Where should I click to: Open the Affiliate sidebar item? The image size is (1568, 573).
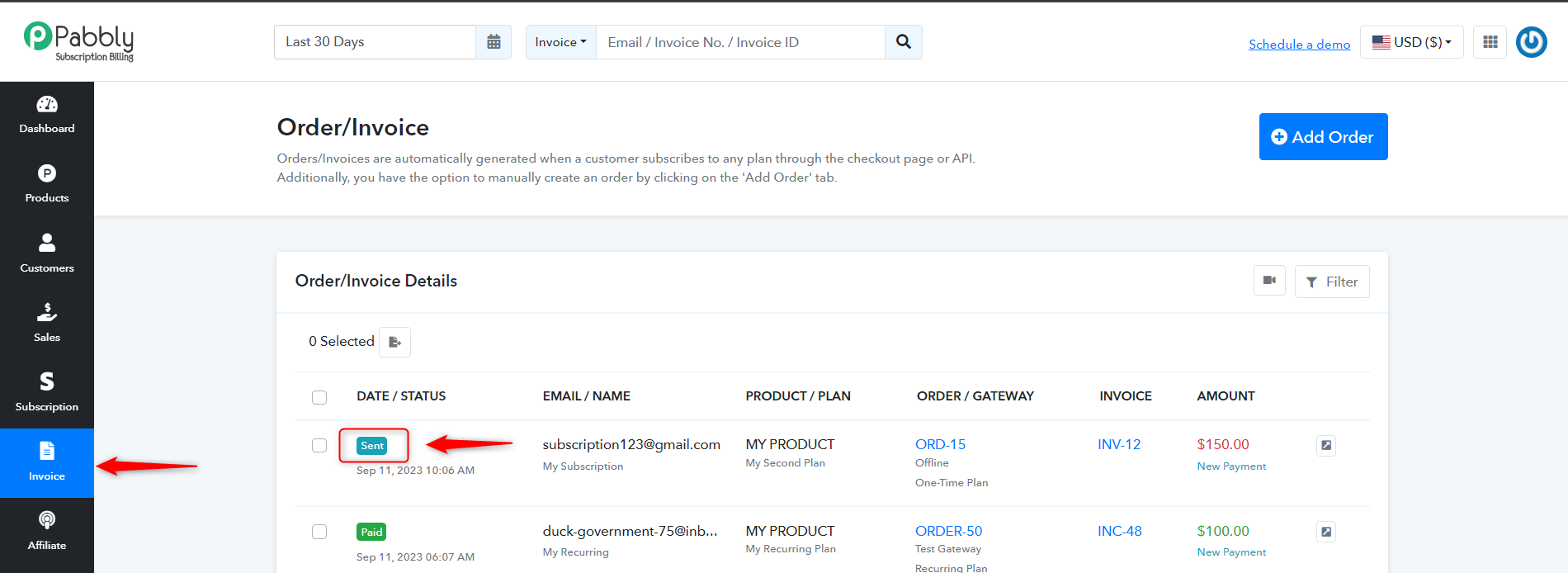coord(47,532)
